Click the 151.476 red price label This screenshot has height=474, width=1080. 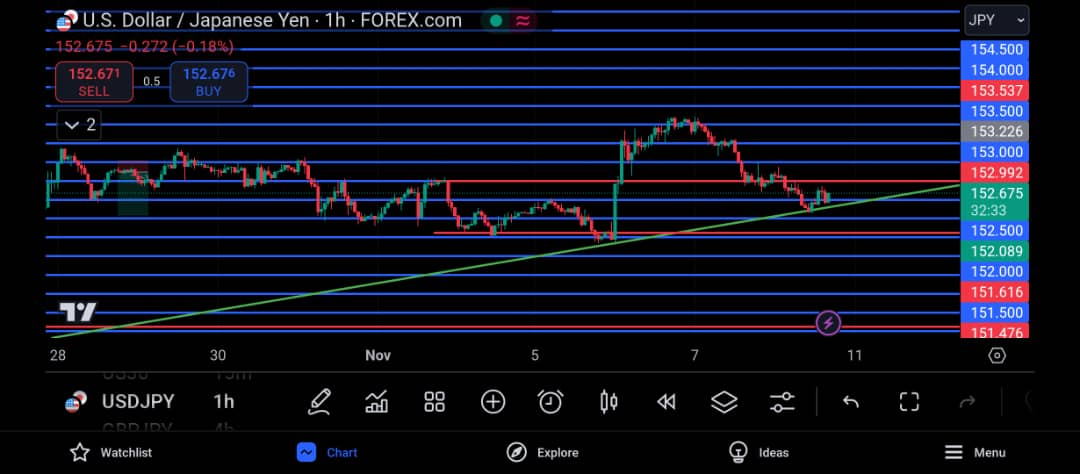coord(995,332)
